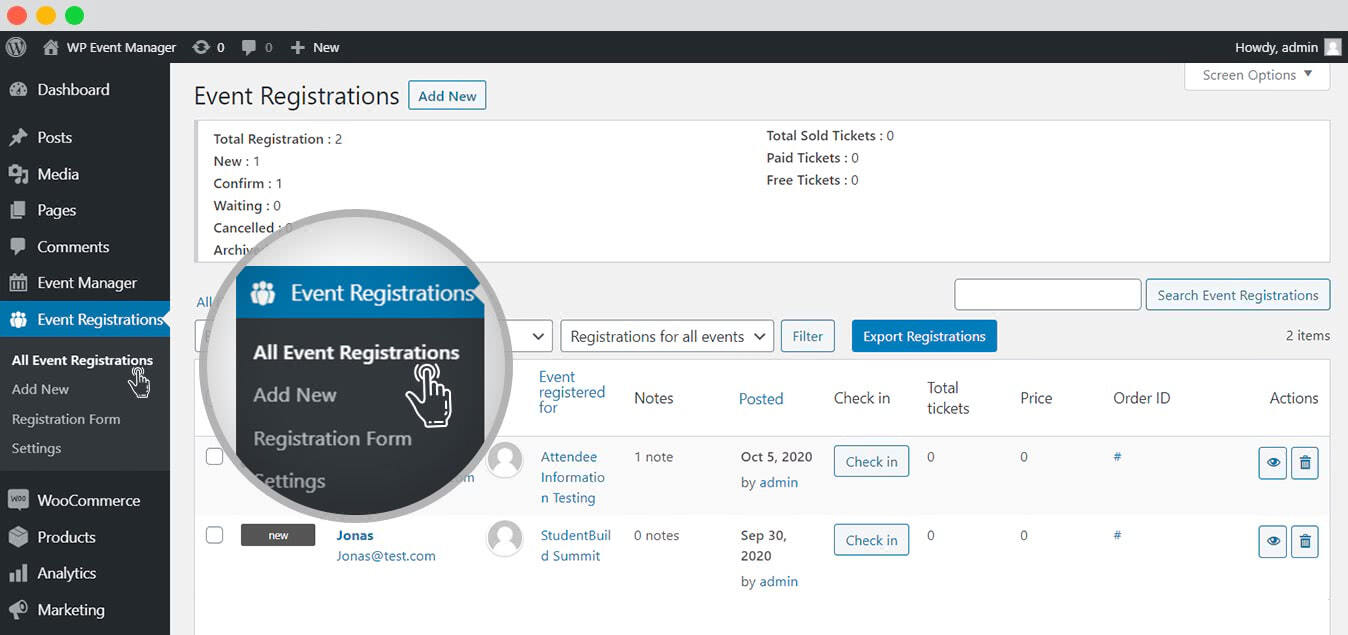Image resolution: width=1348 pixels, height=635 pixels.
Task: Open the comments bubble icon in admin bar
Action: pyautogui.click(x=249, y=47)
